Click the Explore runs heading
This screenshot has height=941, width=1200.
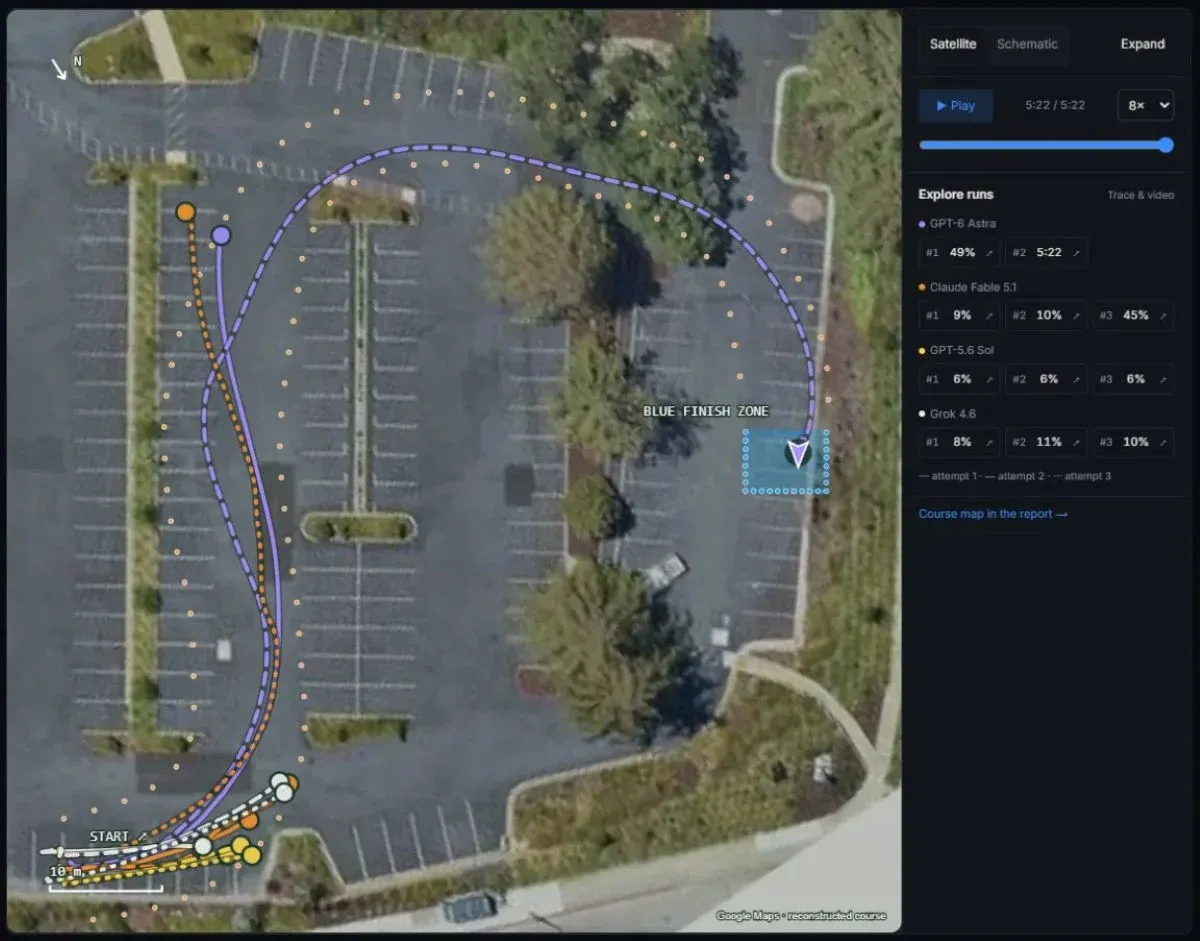tap(956, 194)
